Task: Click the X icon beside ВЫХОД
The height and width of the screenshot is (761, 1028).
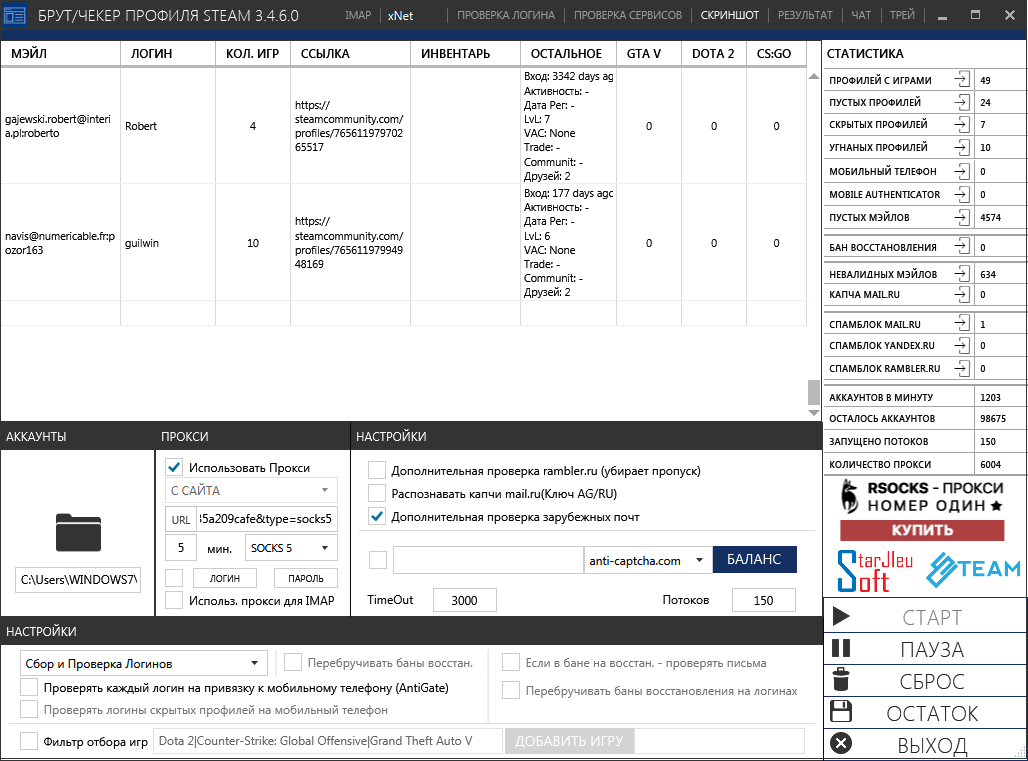Action: tap(841, 743)
